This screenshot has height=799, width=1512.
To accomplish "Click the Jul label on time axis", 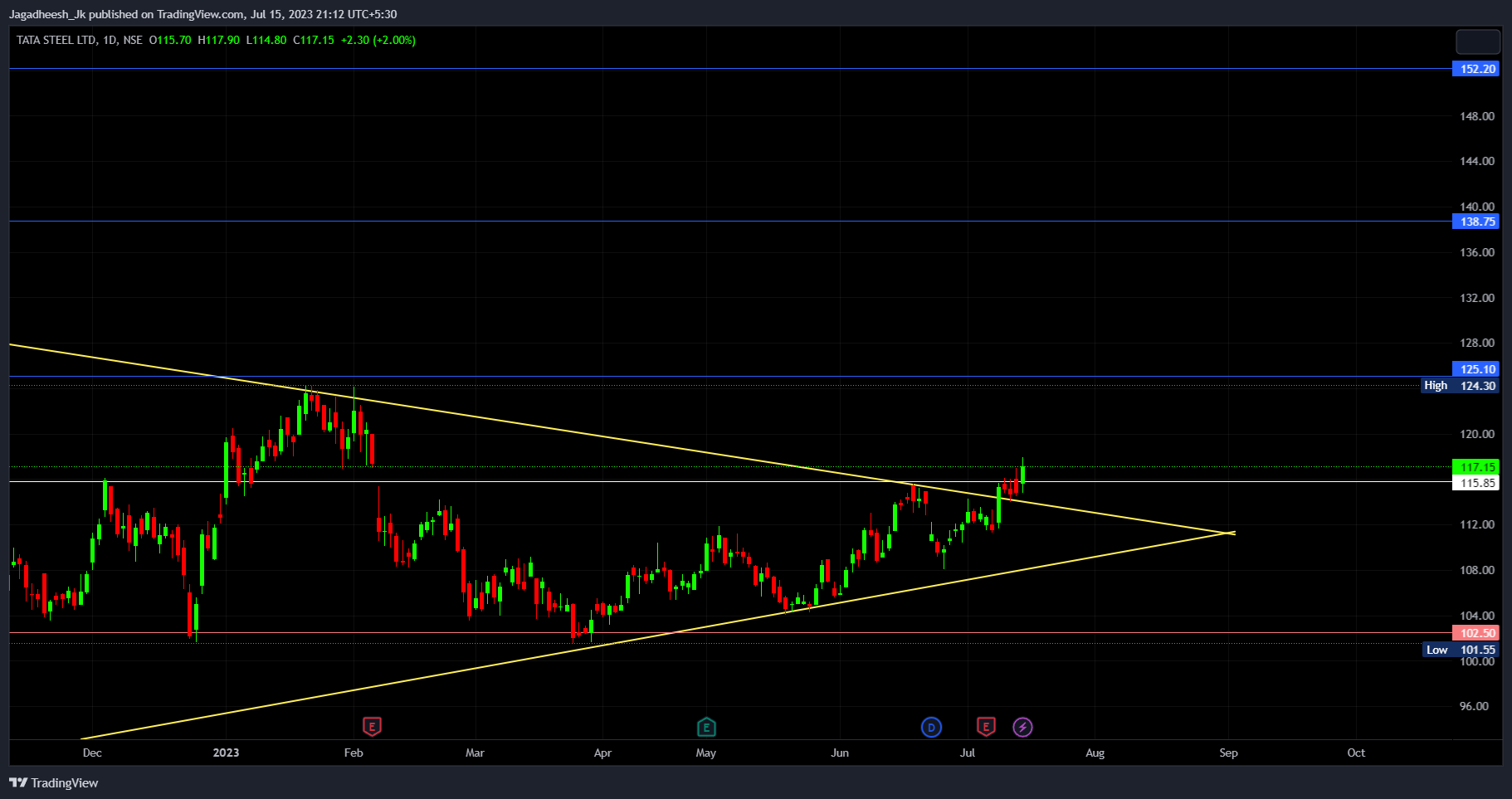I will [x=968, y=753].
